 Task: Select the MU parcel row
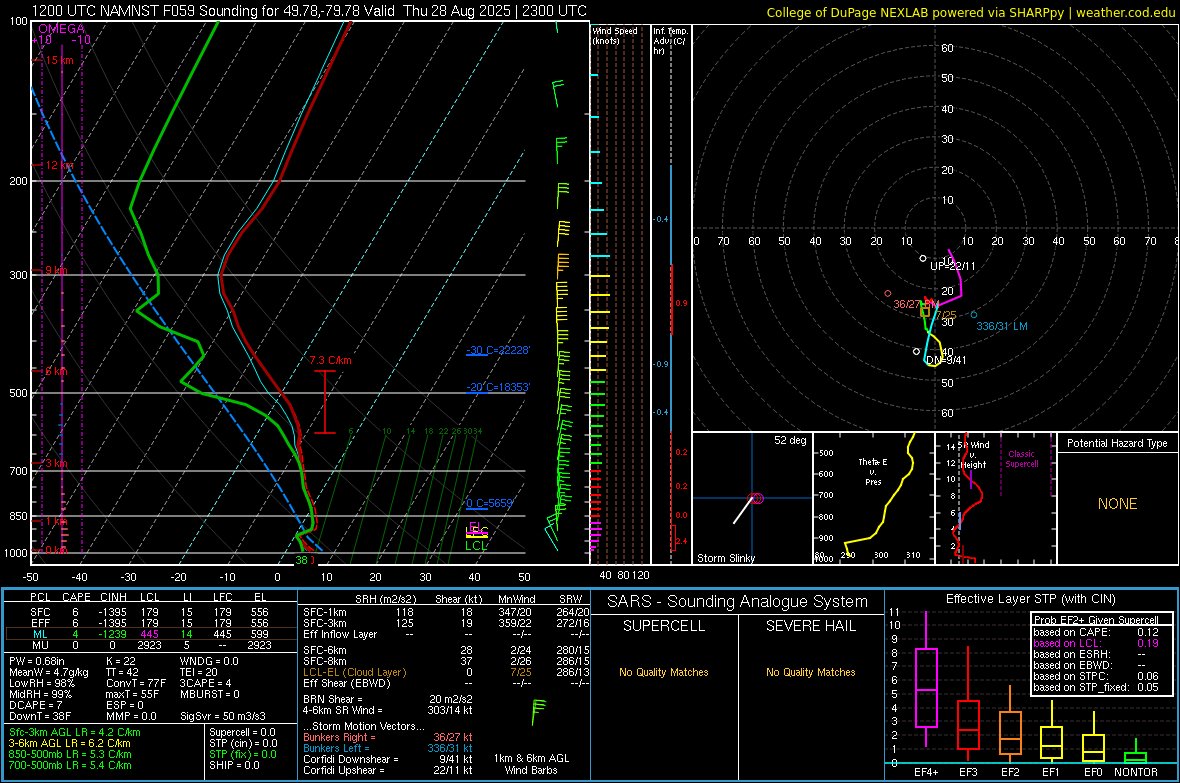coord(151,645)
